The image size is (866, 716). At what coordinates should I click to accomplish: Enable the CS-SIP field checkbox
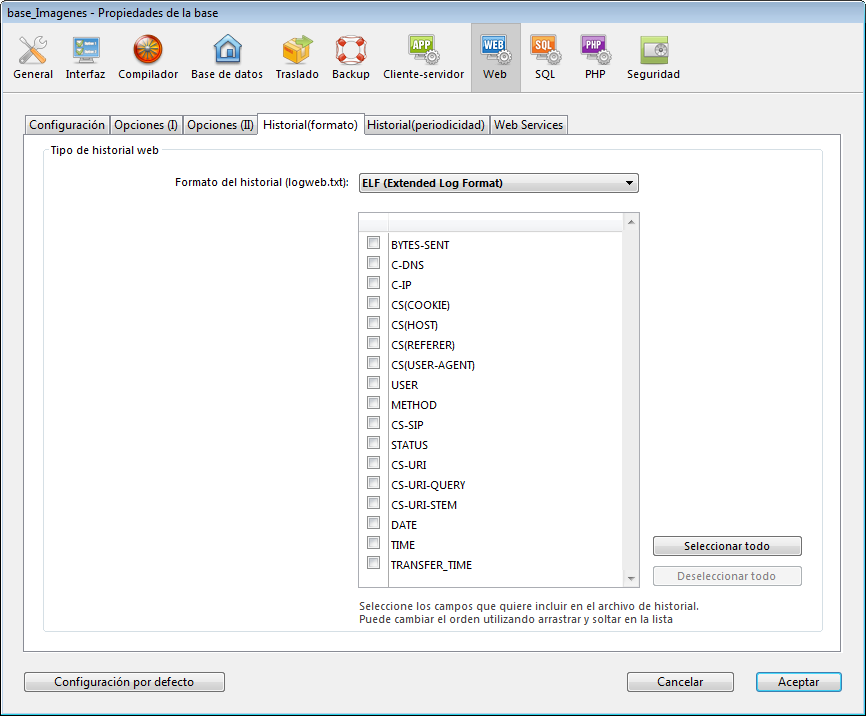pyautogui.click(x=373, y=423)
